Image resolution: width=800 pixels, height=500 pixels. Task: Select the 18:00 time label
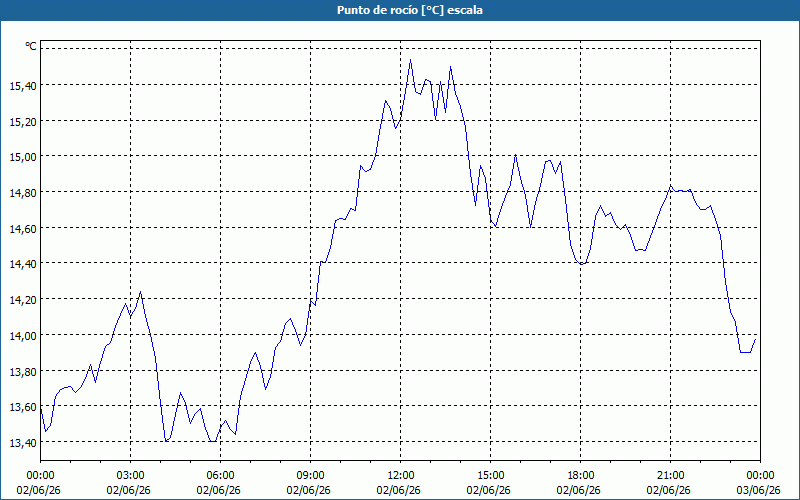(x=581, y=476)
